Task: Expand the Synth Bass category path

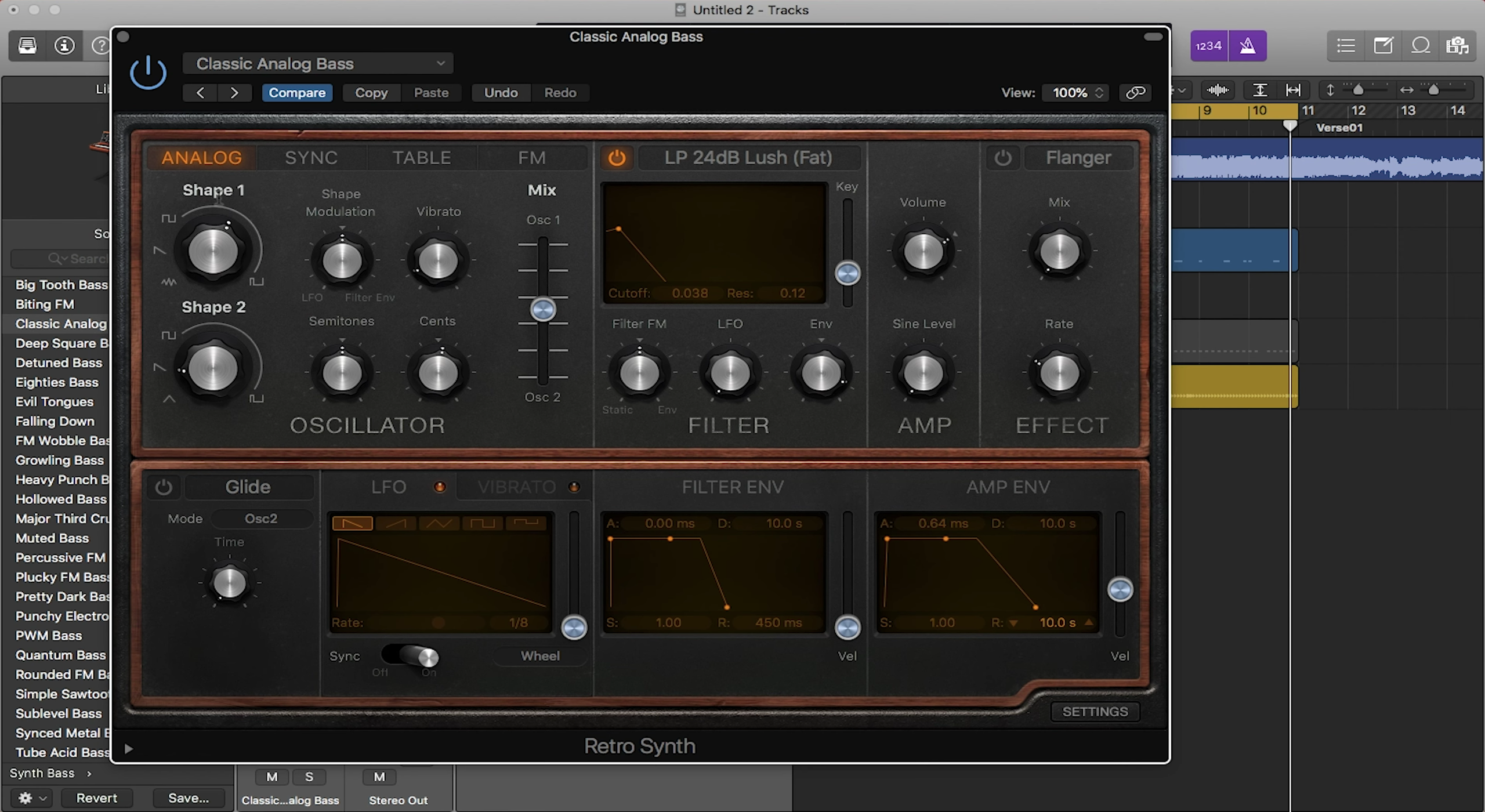Action: 50,773
